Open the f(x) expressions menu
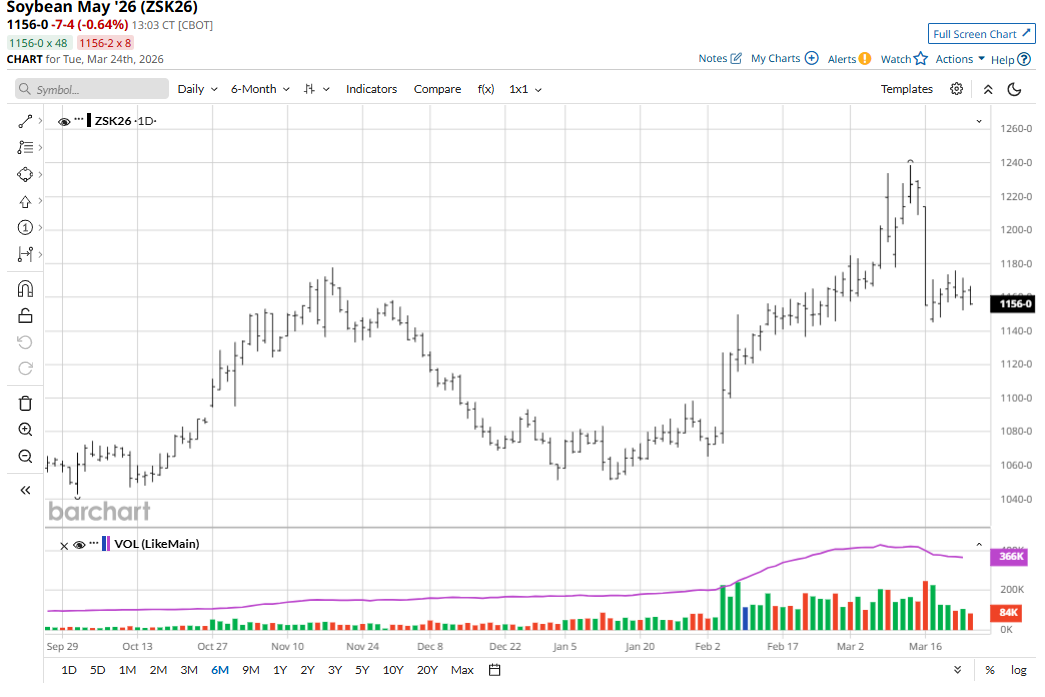This screenshot has height=697, width=1045. pyautogui.click(x=486, y=89)
